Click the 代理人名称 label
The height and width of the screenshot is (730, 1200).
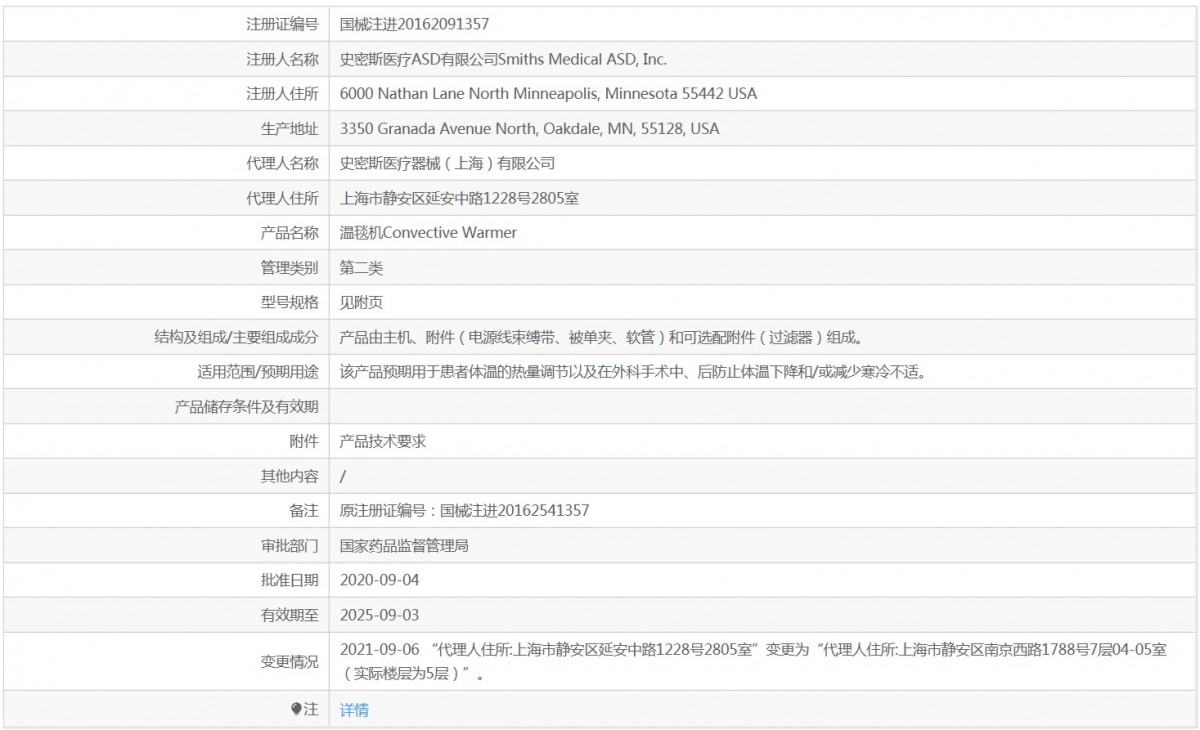(x=282, y=163)
